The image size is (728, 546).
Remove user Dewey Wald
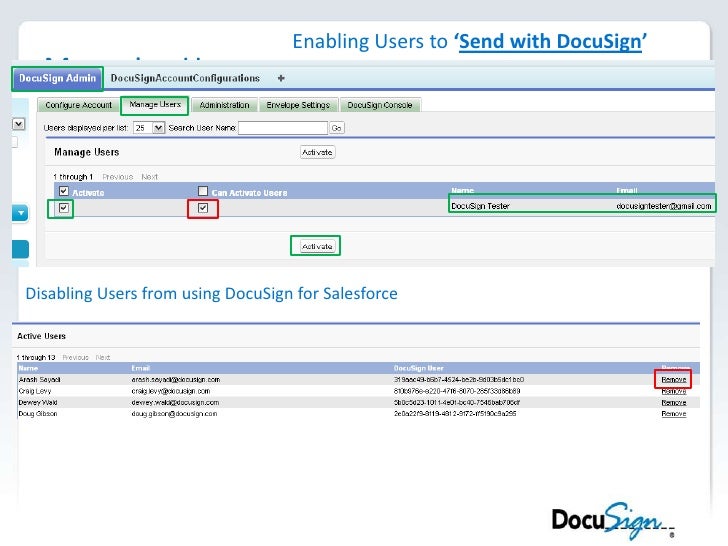[x=673, y=403]
